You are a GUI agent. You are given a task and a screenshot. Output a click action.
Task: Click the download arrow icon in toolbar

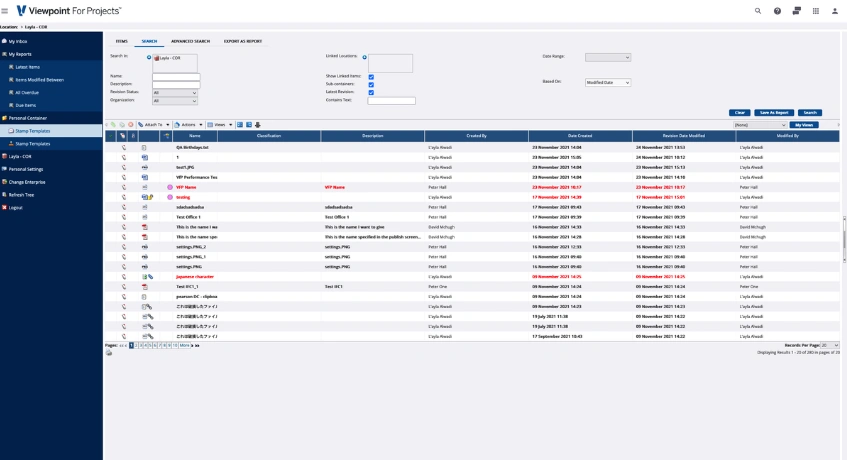coord(257,124)
